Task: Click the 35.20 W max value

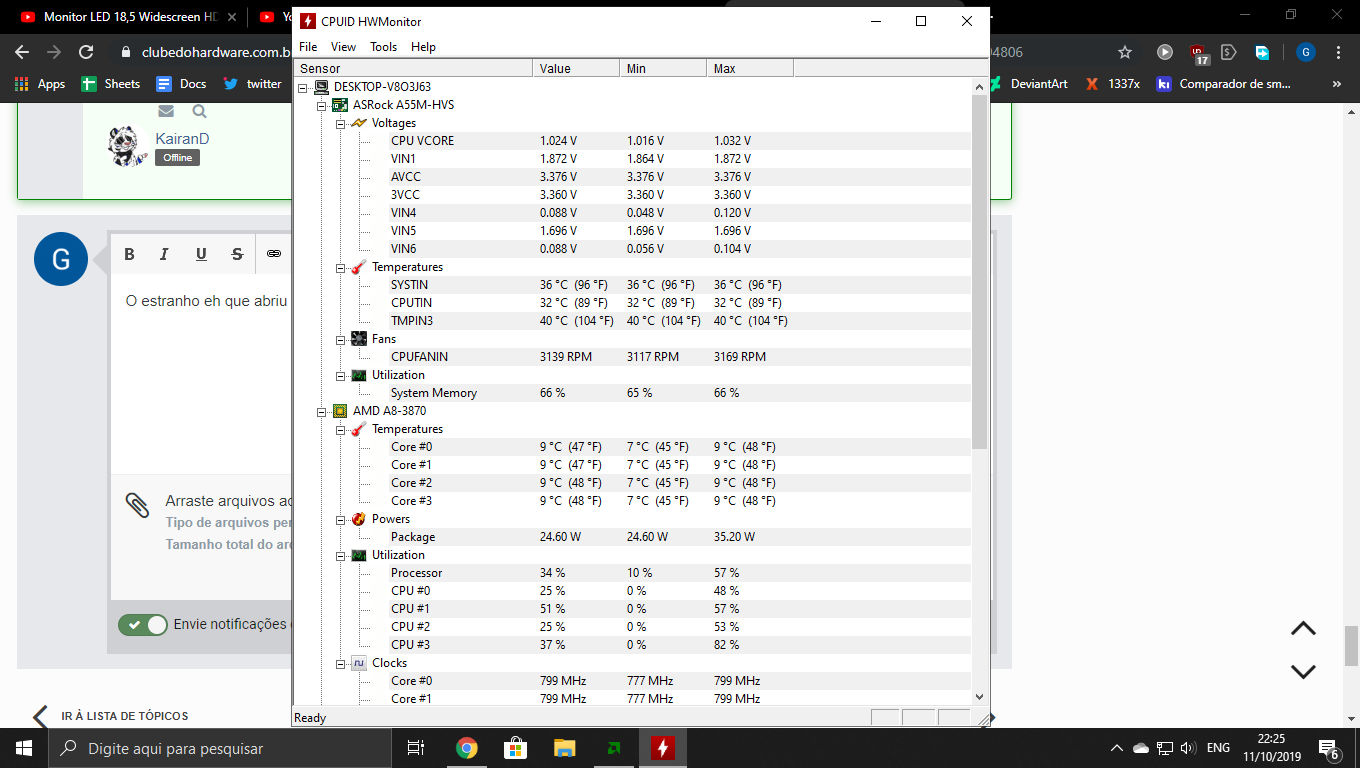Action: click(x=735, y=537)
